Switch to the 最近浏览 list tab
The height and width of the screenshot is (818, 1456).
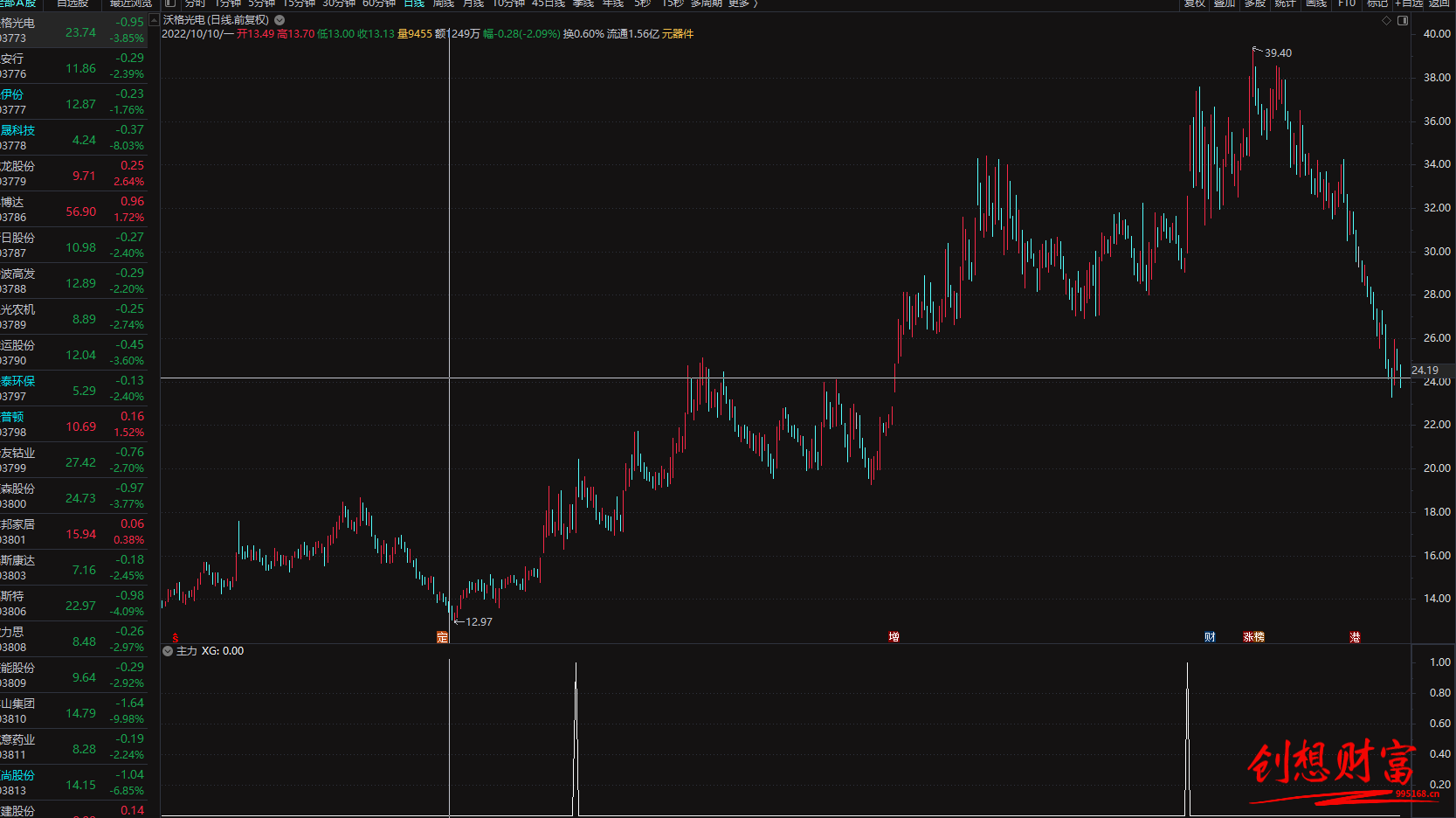point(131,3)
